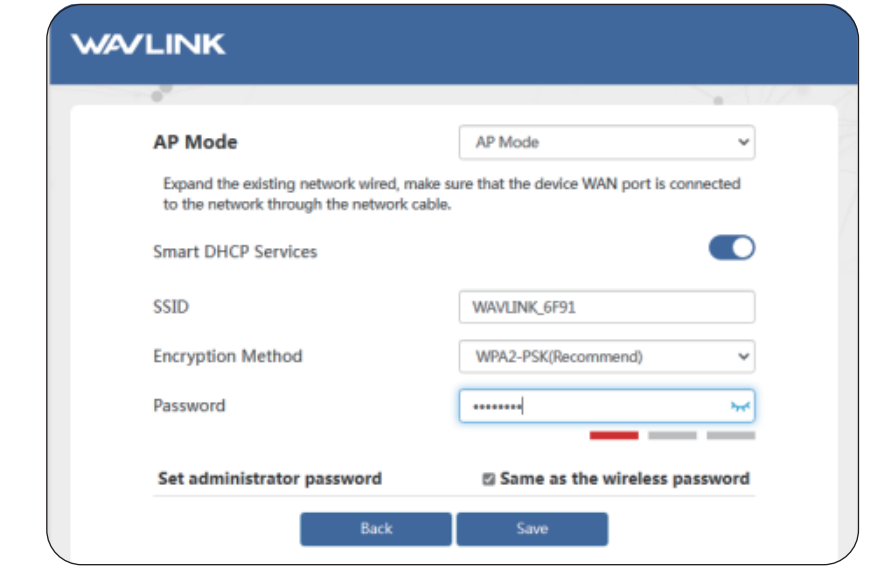The image size is (896, 575).
Task: Click the rightmost gray password strength segment
Action: tap(731, 435)
